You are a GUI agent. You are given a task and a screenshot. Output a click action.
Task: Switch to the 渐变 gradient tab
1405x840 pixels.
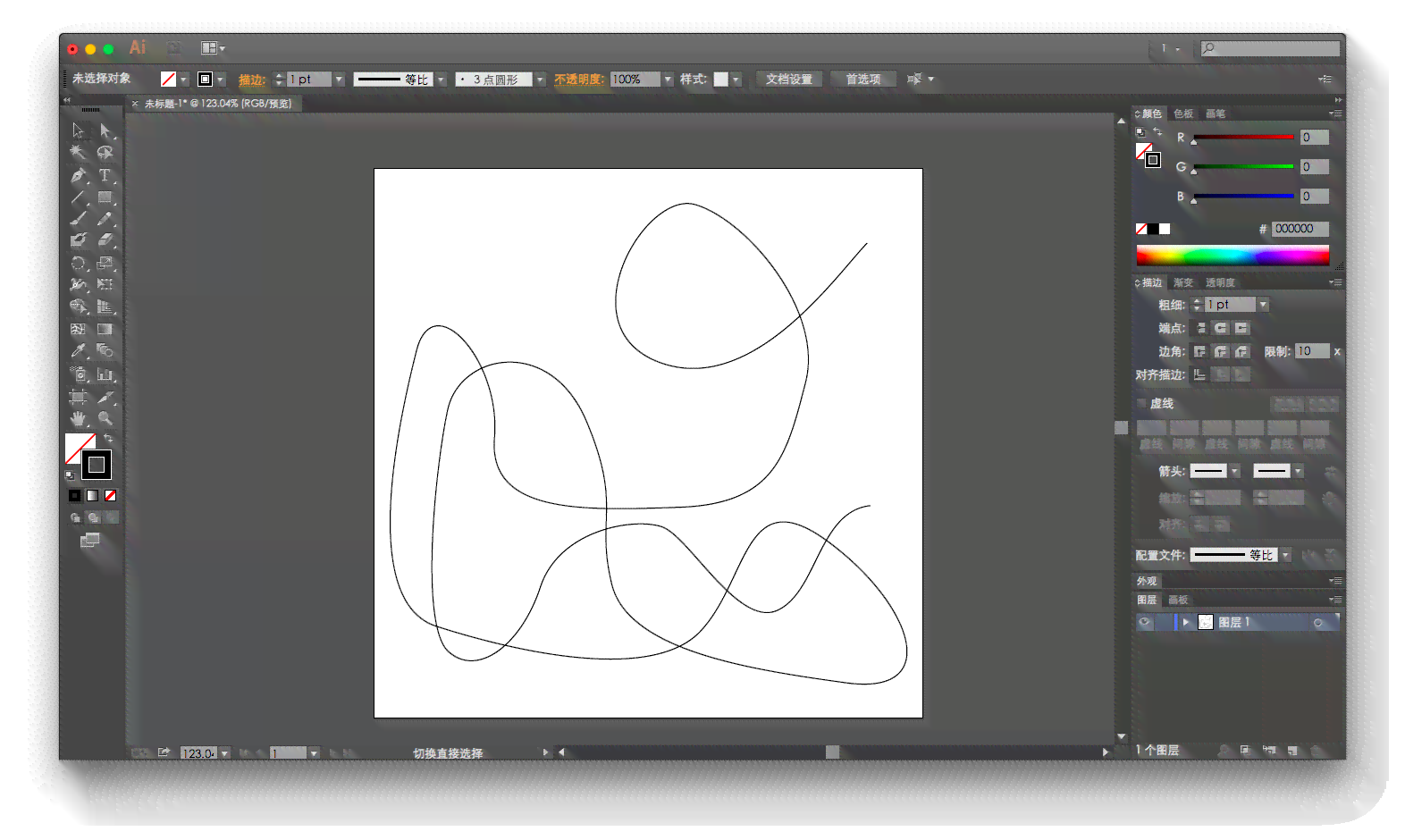pyautogui.click(x=1183, y=282)
